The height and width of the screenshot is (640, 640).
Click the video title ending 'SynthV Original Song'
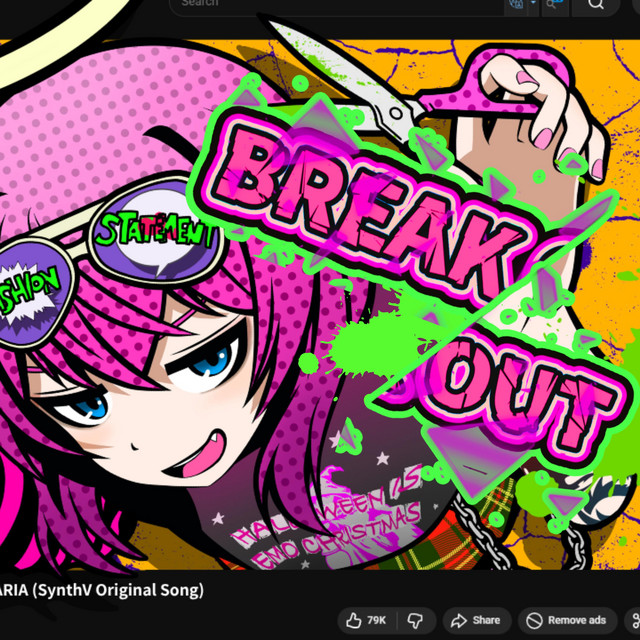[x=102, y=590]
